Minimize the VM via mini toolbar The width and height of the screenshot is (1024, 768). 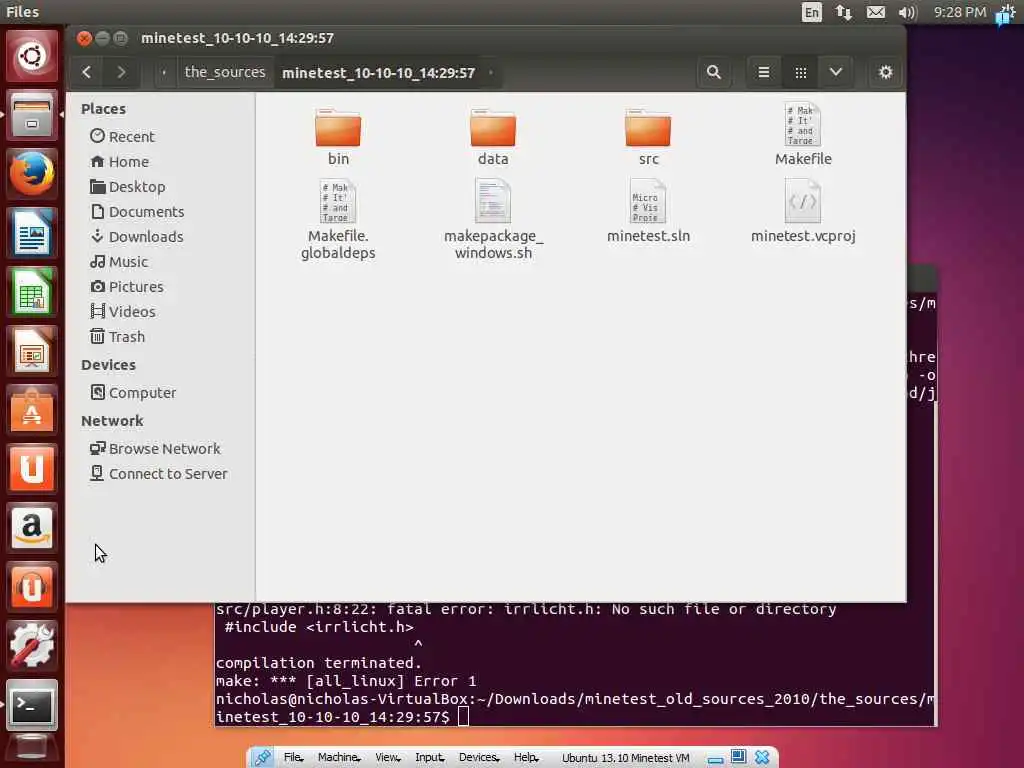pos(716,759)
